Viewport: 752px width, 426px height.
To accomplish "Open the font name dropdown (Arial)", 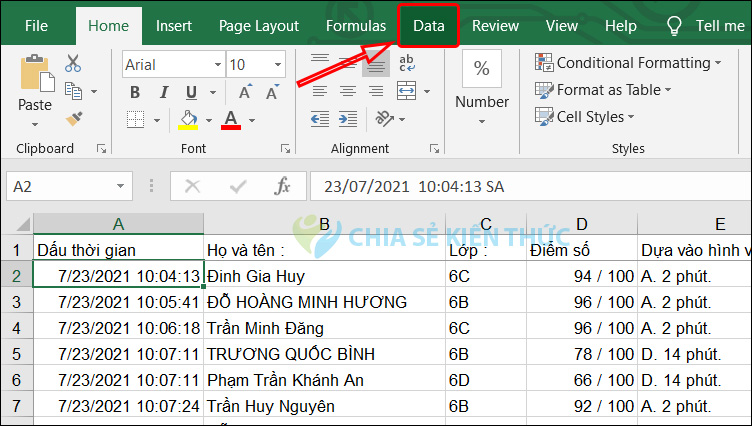I will click(218, 65).
